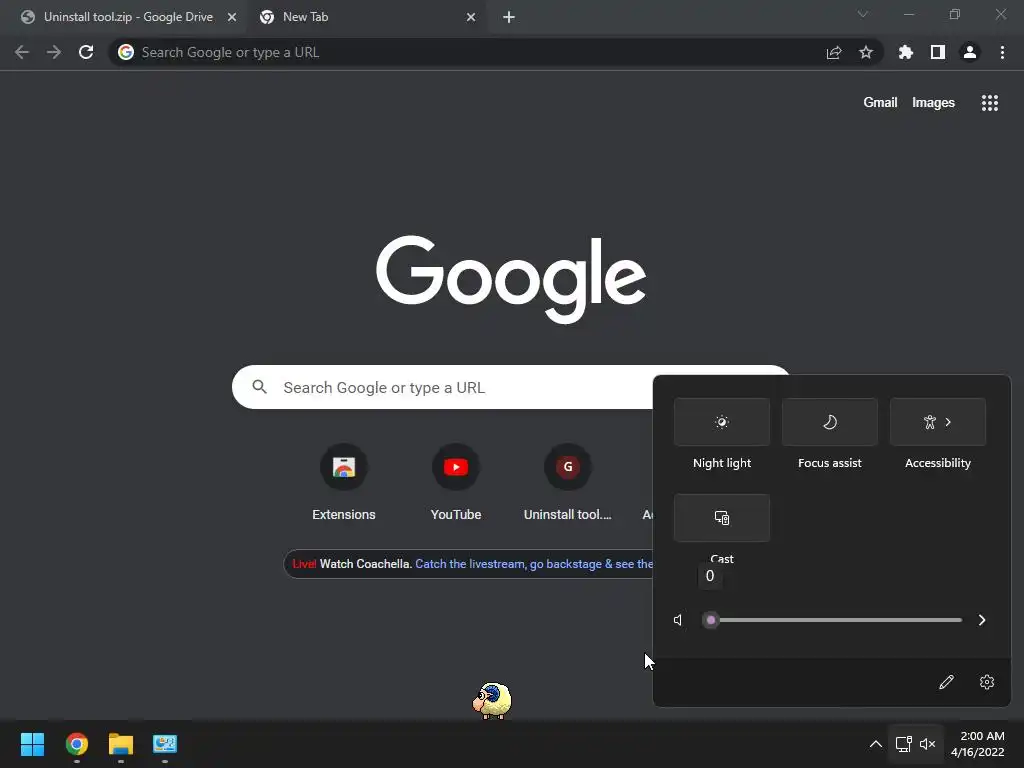Image resolution: width=1024 pixels, height=768 pixels.
Task: Click the magnifier icon in search box
Action: pyautogui.click(x=260, y=387)
